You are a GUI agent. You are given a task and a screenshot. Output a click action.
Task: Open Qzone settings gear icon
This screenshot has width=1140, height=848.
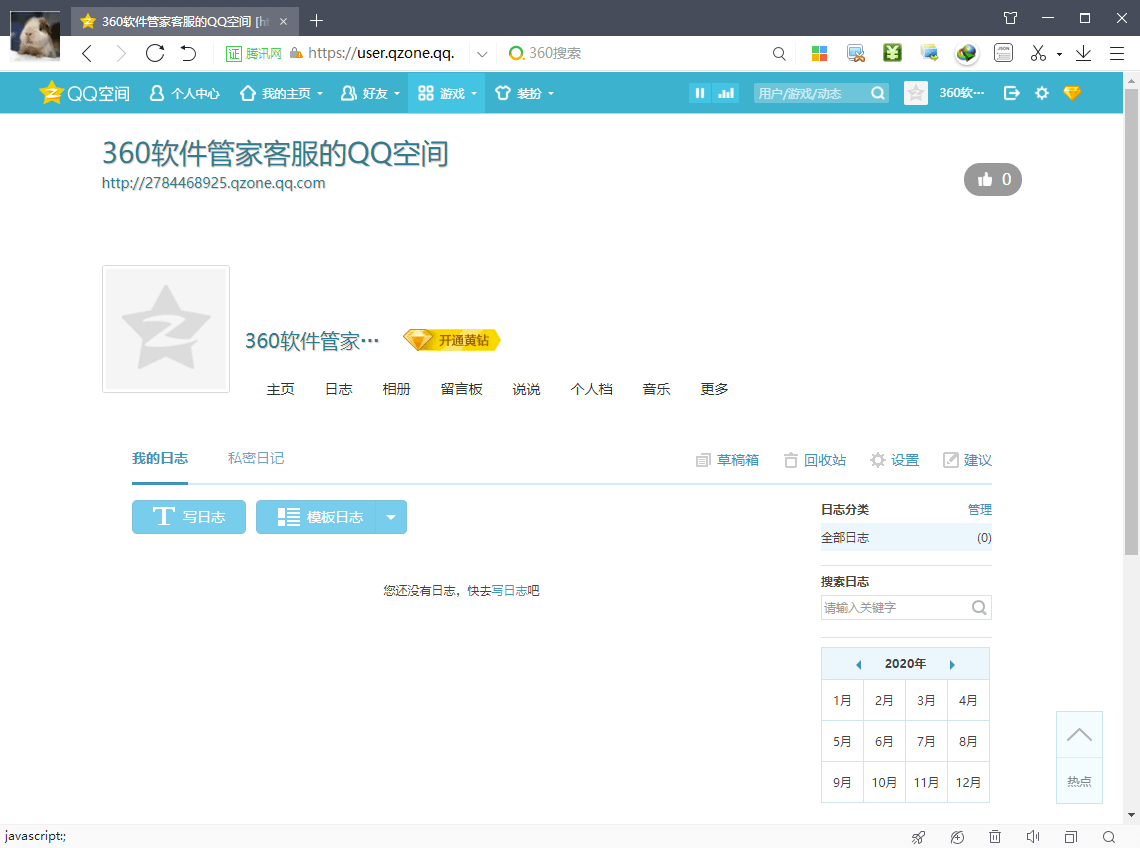[1042, 93]
